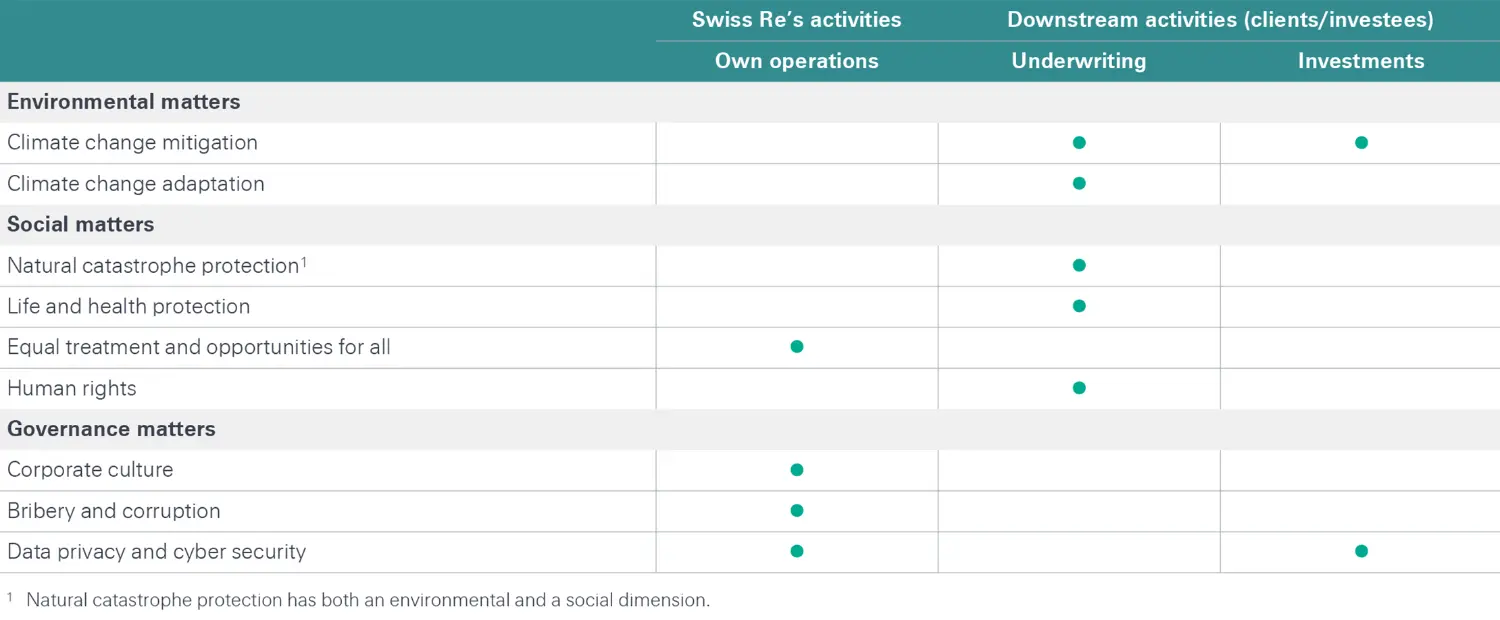Viewport: 1500px width, 620px height.
Task: Click the Underwriting dot for Climate change adaptation
Action: click(1079, 184)
